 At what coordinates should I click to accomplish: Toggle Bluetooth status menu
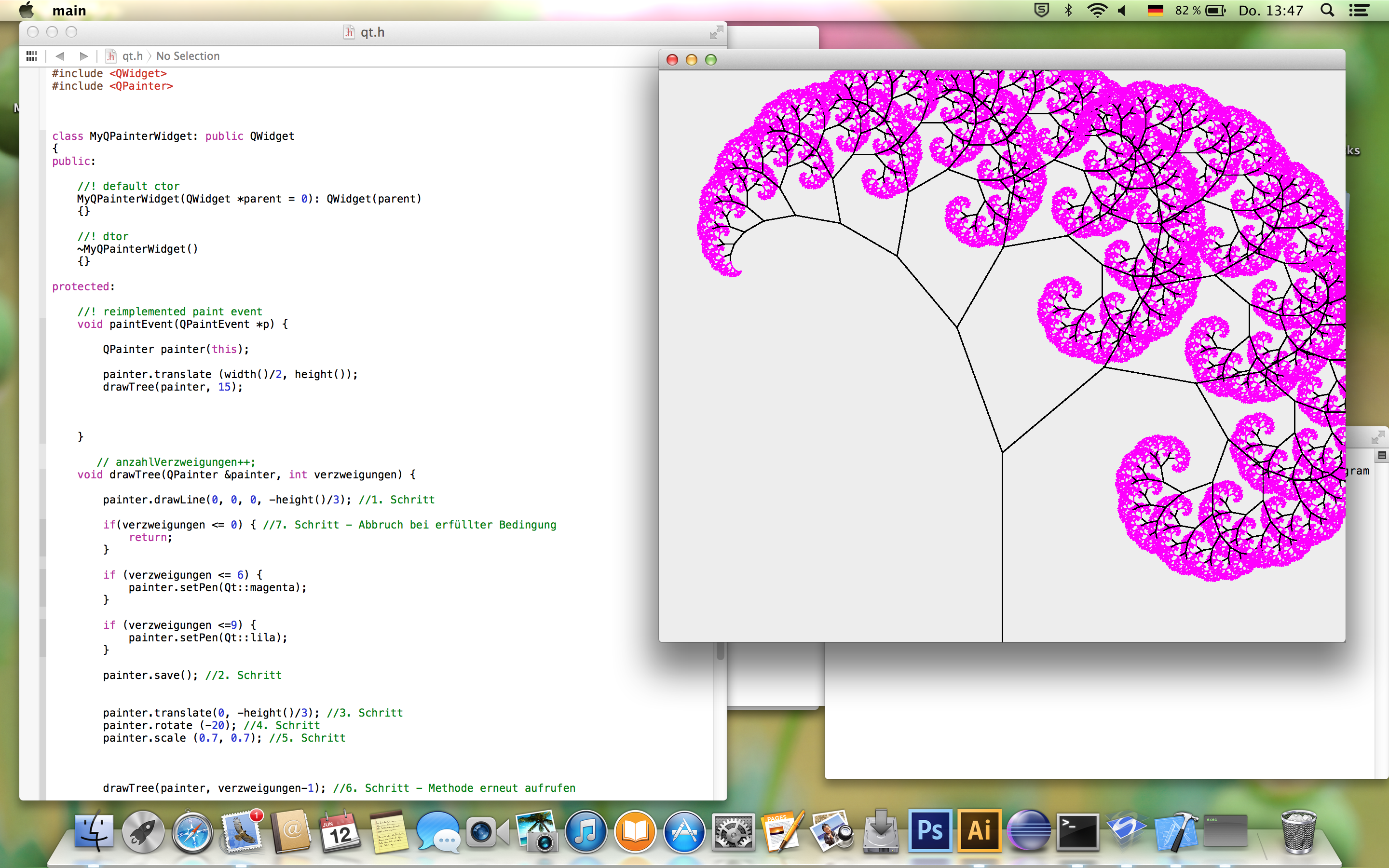click(1068, 10)
